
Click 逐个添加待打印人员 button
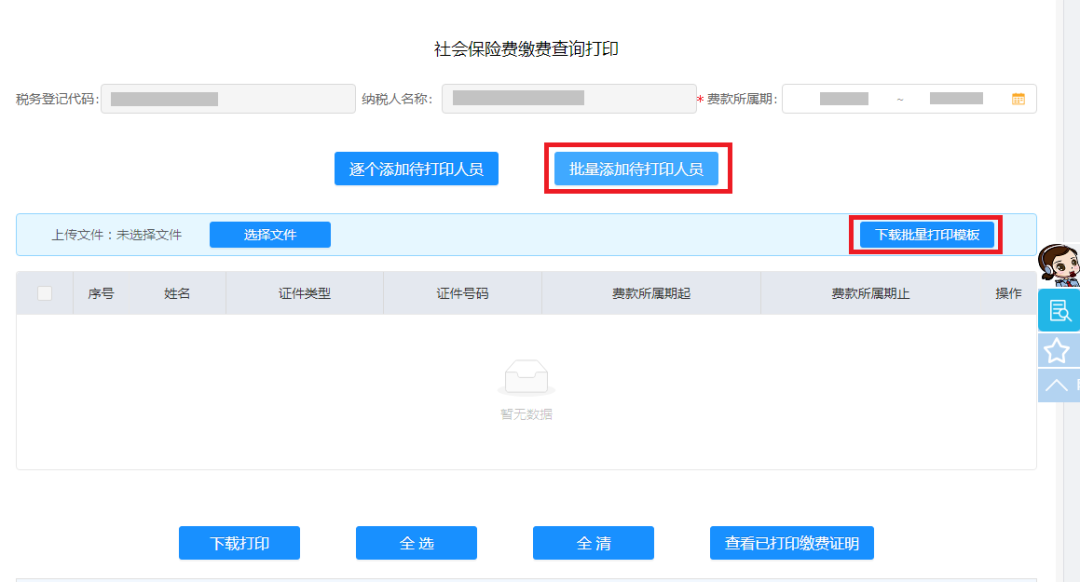(x=416, y=168)
